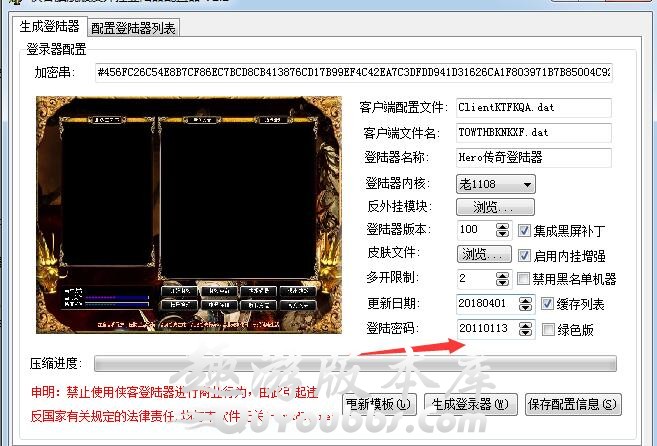Adjust the 更新日期 spinner arrows
The height and width of the screenshot is (446, 657).
525,304
